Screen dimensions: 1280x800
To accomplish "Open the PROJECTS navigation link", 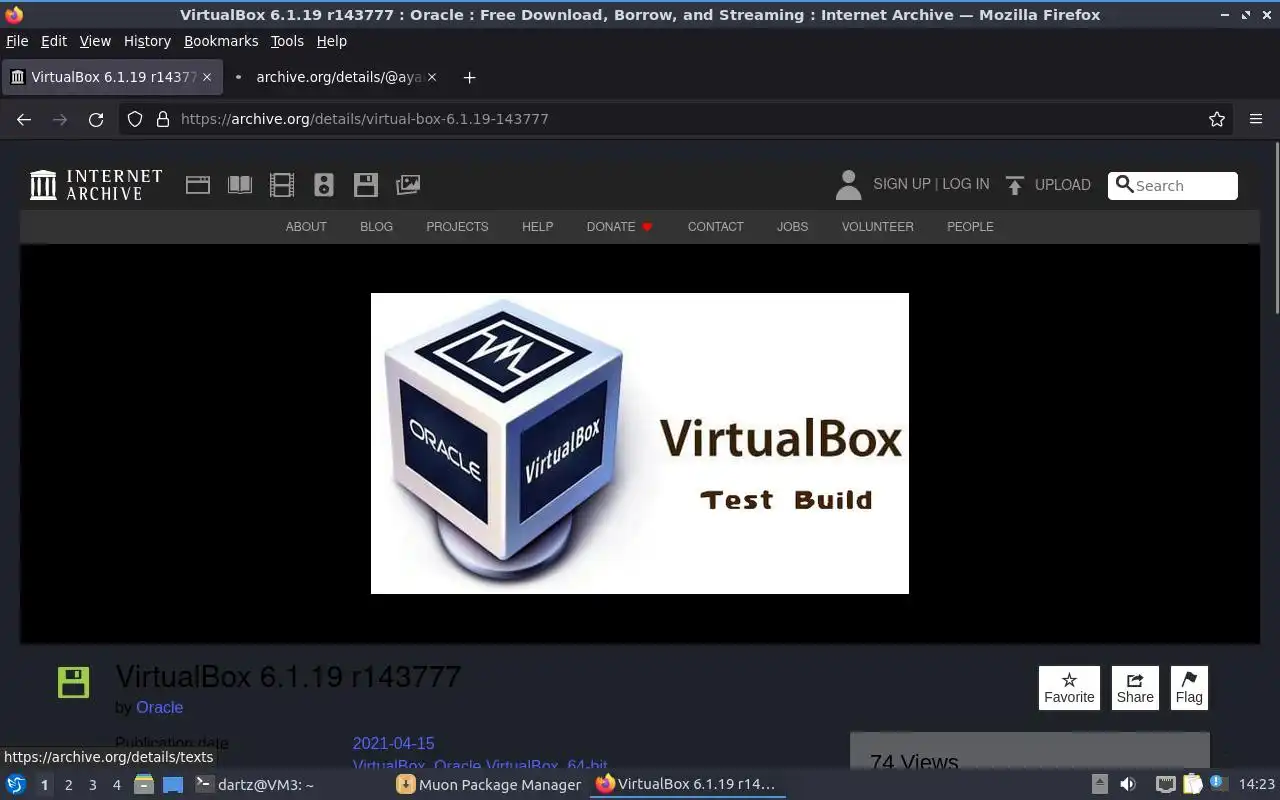I will pos(457,227).
